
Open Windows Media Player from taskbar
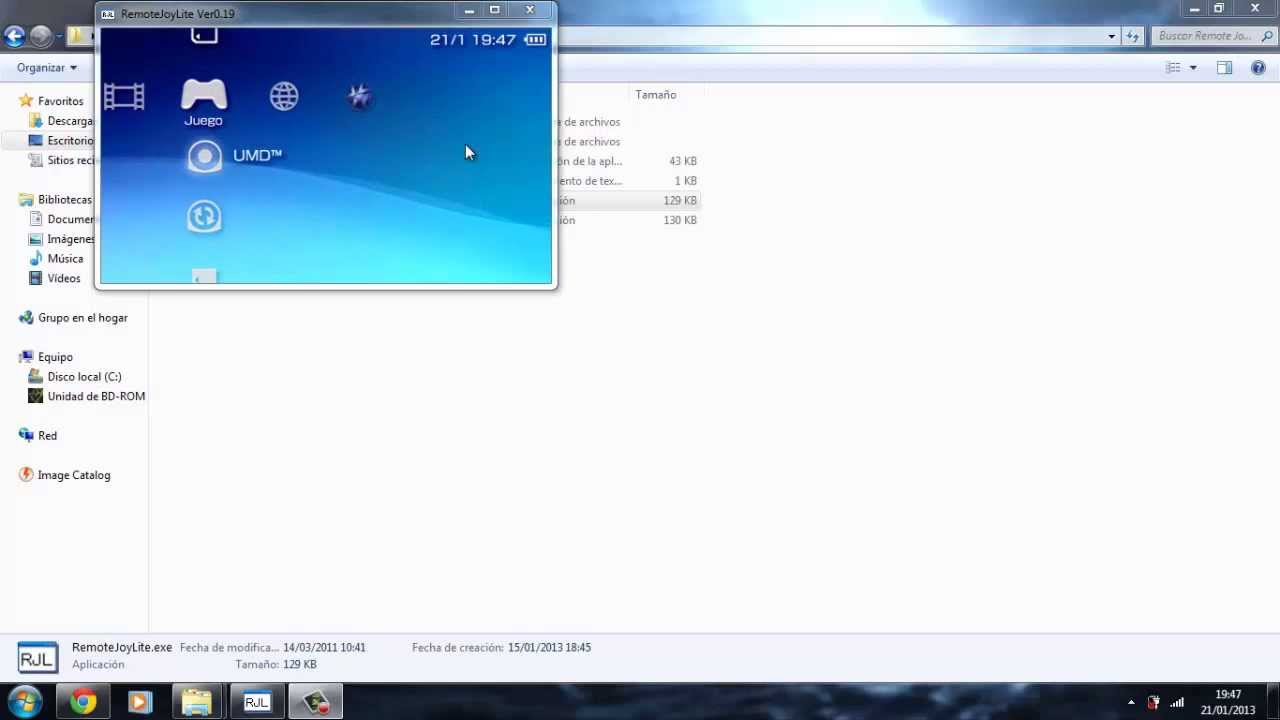(x=139, y=702)
